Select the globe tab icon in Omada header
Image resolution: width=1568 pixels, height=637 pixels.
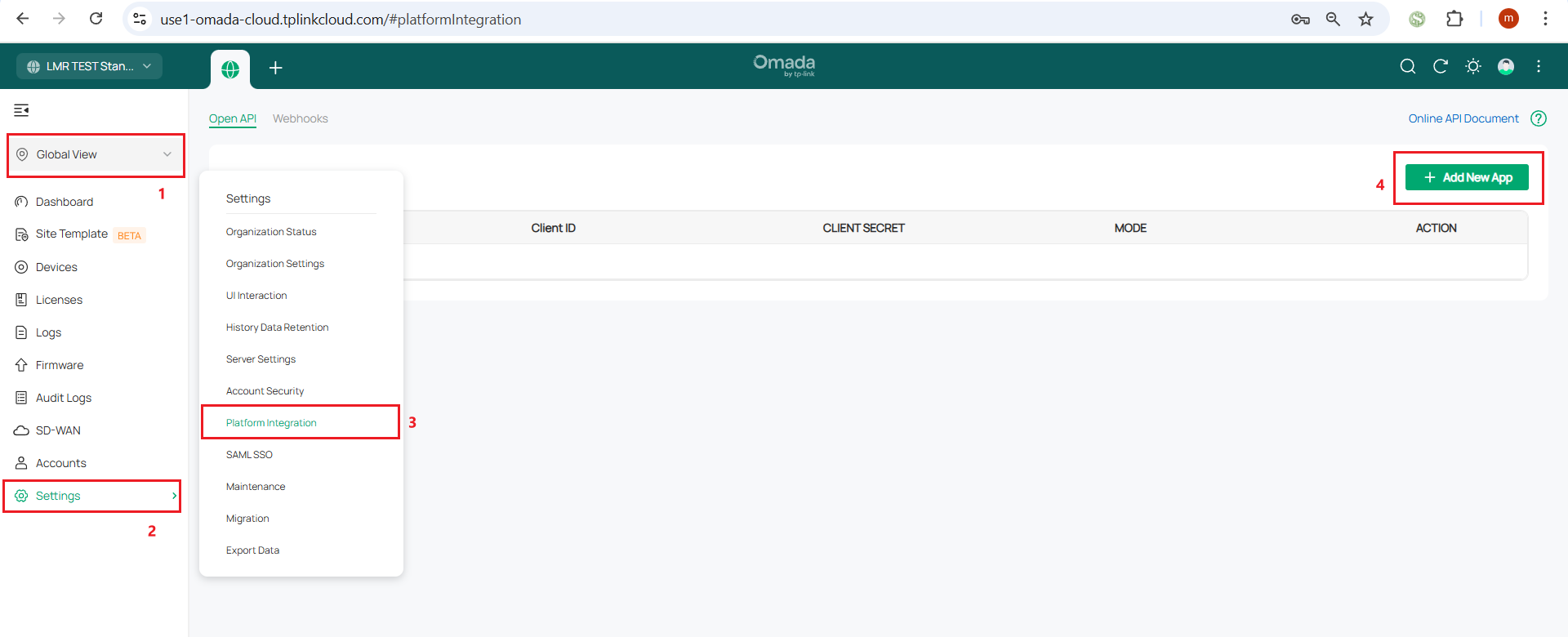click(230, 69)
